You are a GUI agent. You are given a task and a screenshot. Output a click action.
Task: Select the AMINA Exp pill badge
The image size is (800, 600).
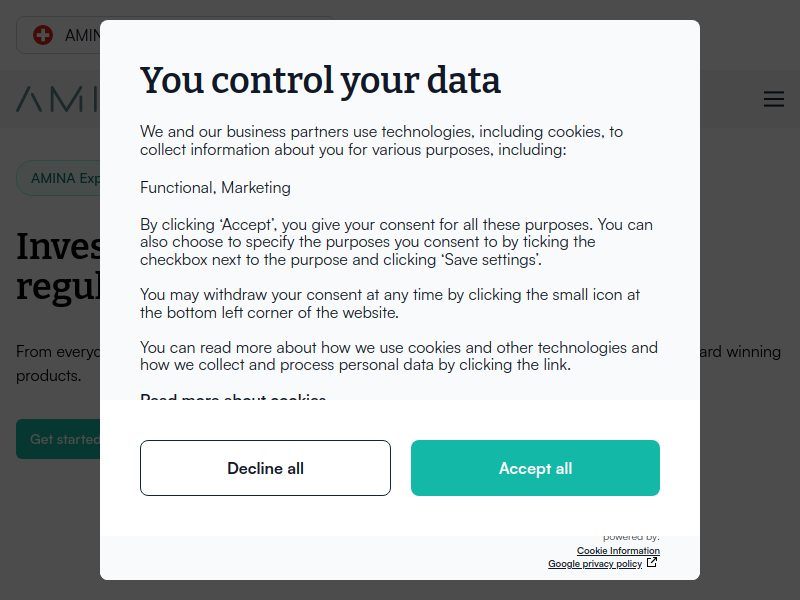point(60,178)
